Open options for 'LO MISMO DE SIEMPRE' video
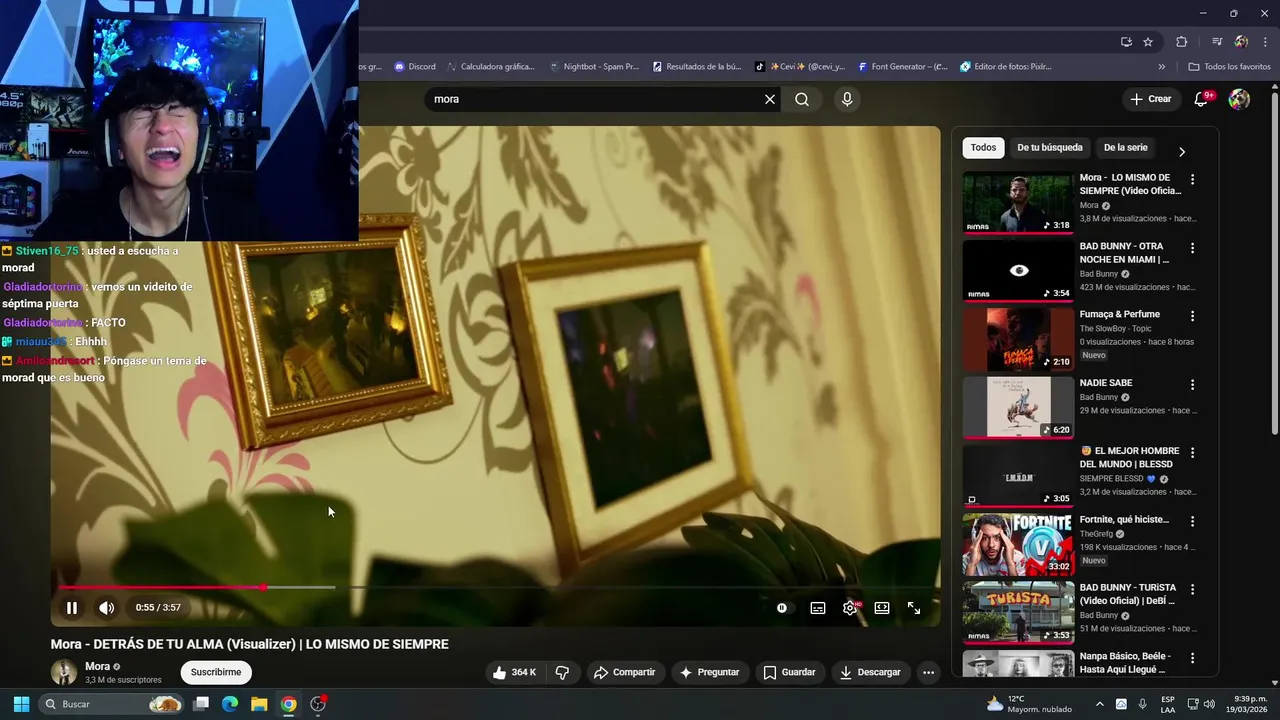The height and width of the screenshot is (720, 1280). click(x=1192, y=179)
